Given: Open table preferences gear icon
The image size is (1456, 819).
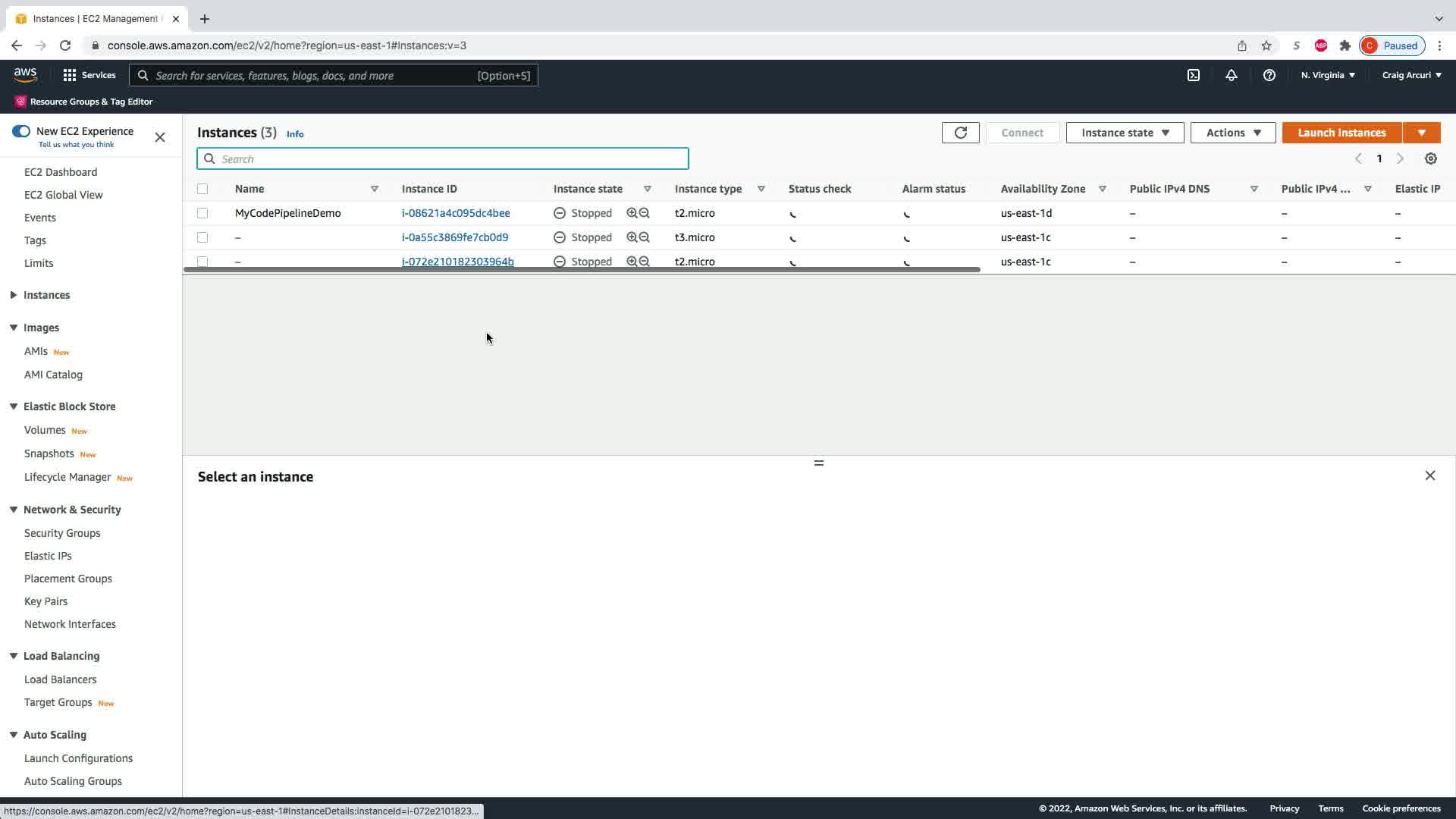Looking at the screenshot, I should click(x=1430, y=158).
